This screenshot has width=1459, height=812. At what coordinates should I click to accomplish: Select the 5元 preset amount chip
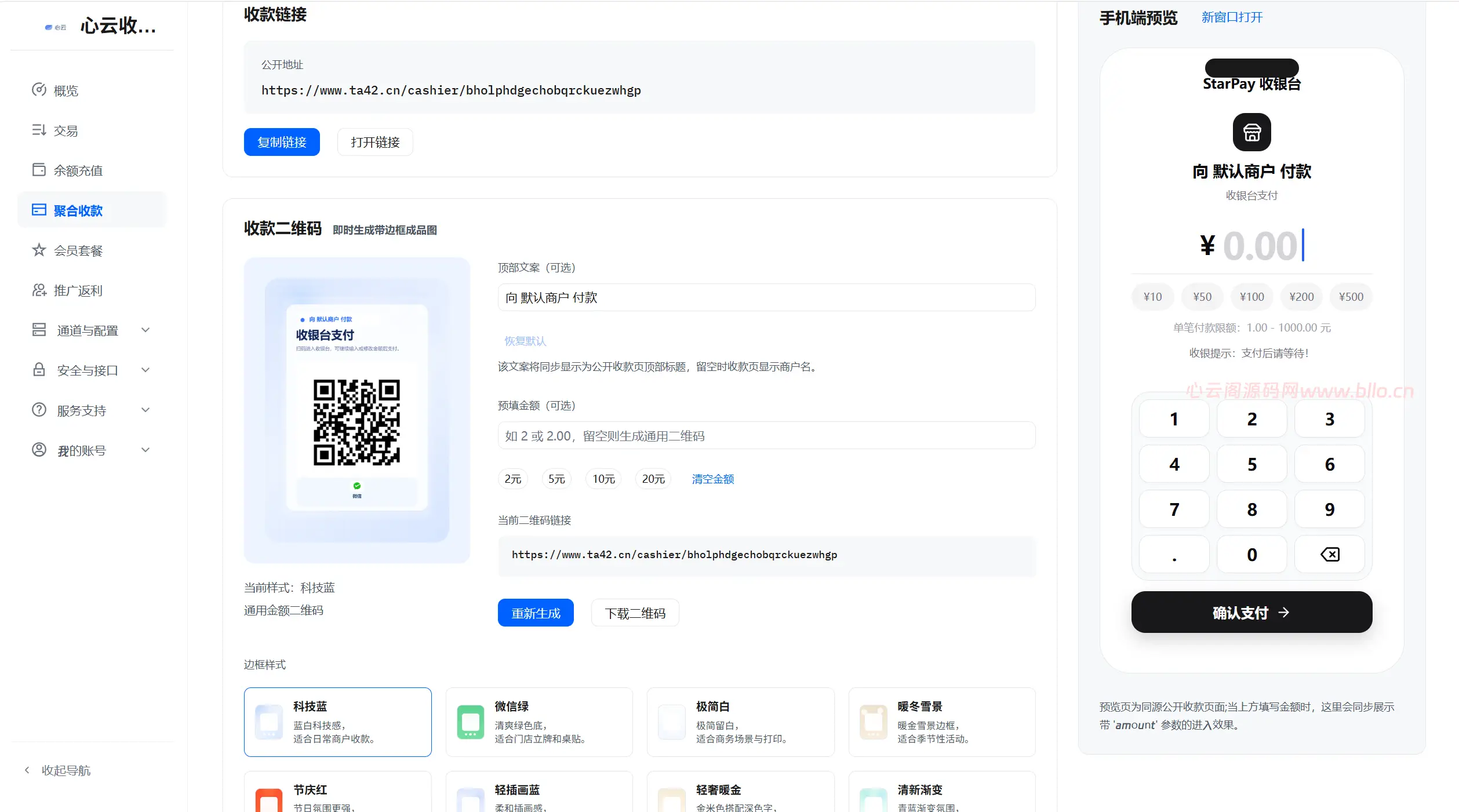point(556,479)
